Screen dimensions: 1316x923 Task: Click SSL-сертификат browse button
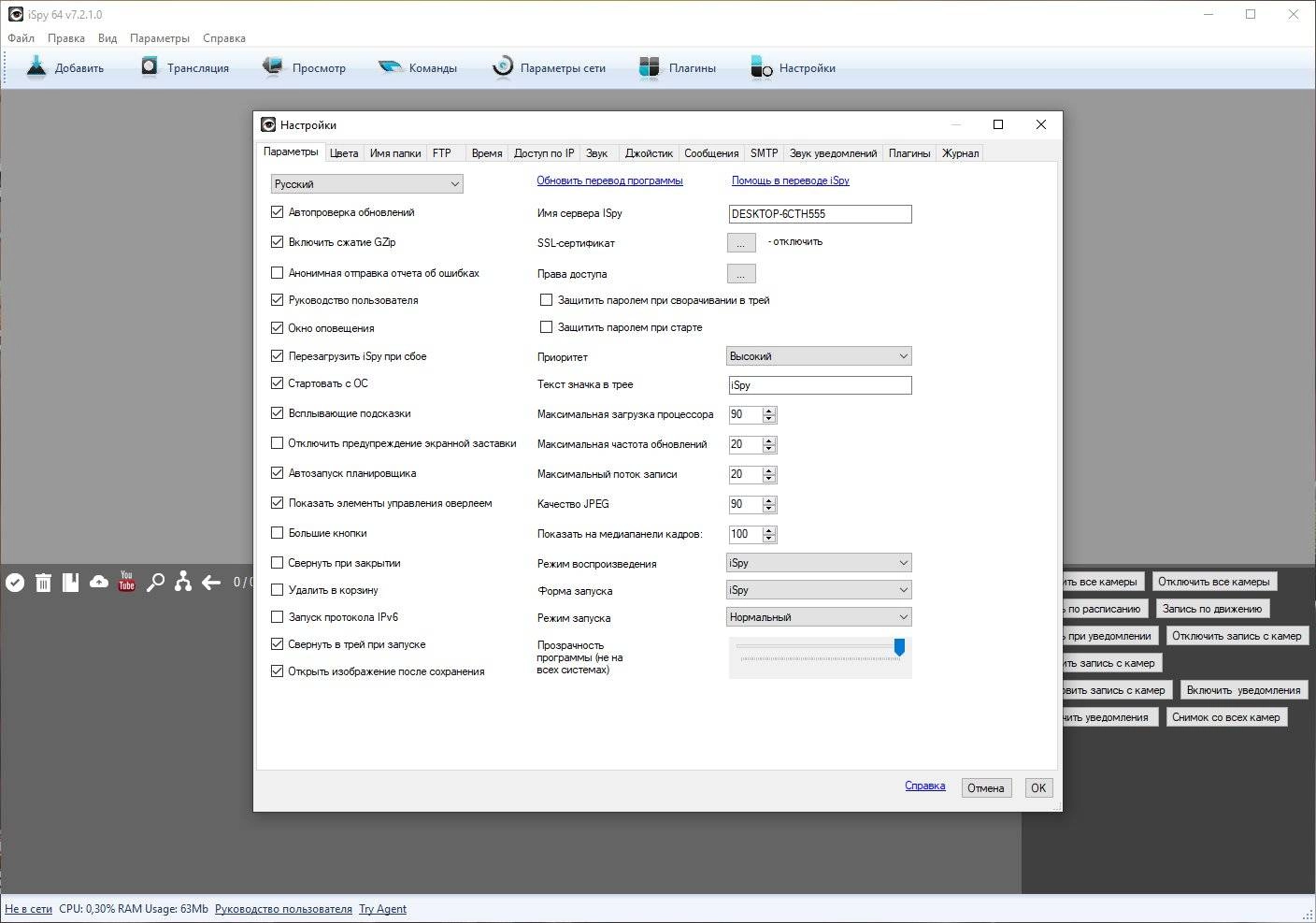741,243
